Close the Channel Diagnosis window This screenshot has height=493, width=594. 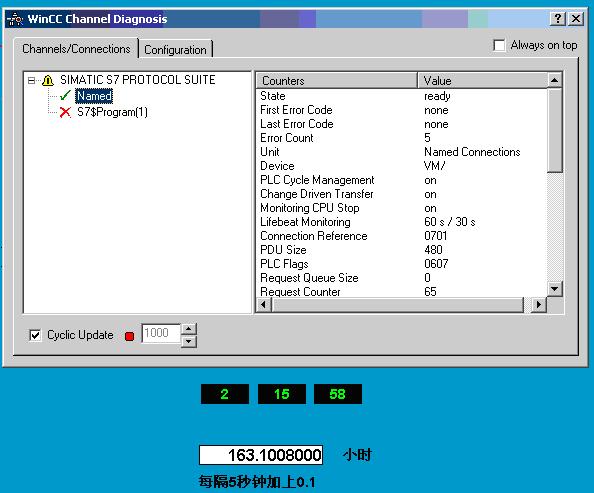pos(575,19)
